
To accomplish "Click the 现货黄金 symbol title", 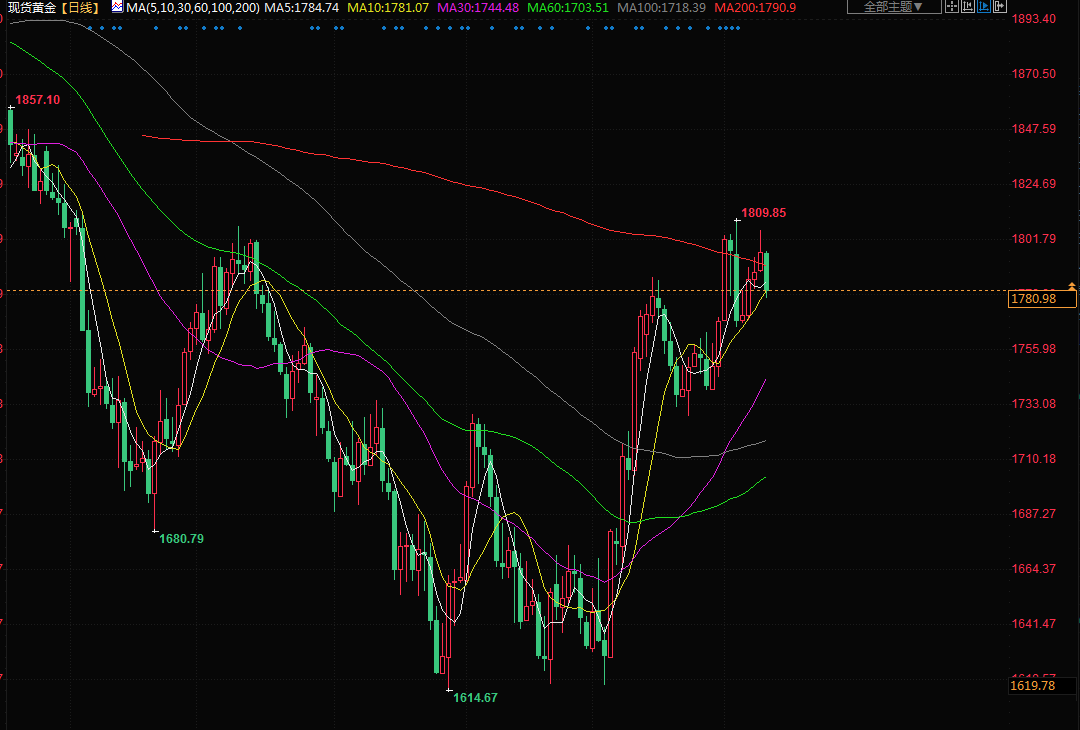I will 31,8.
